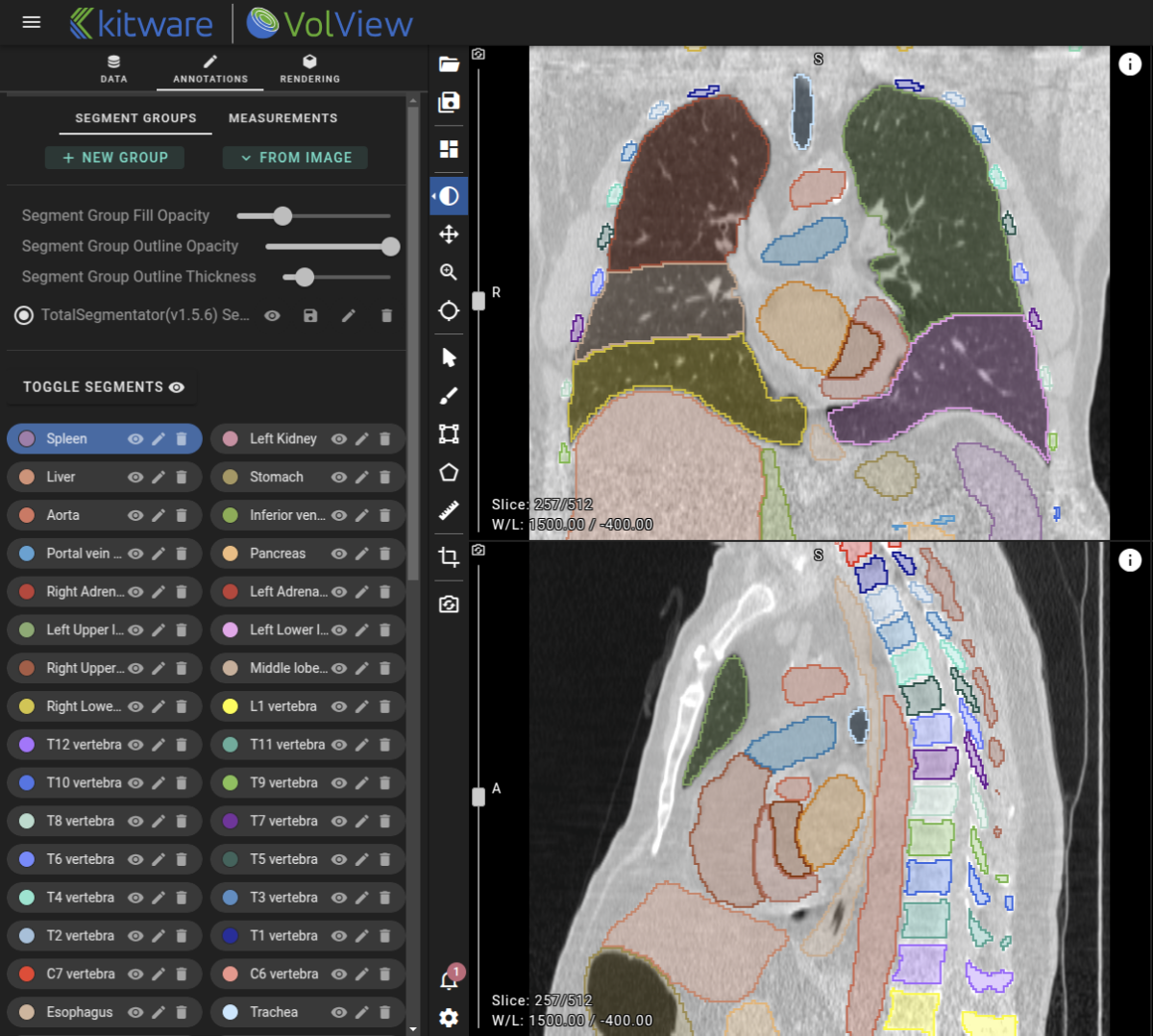Open the hamburger menu
The width and height of the screenshot is (1153, 1036).
click(31, 22)
